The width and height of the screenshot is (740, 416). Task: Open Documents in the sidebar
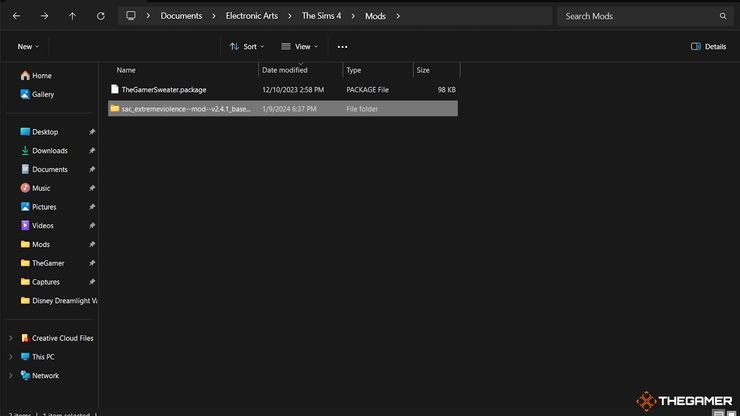pyautogui.click(x=44, y=169)
